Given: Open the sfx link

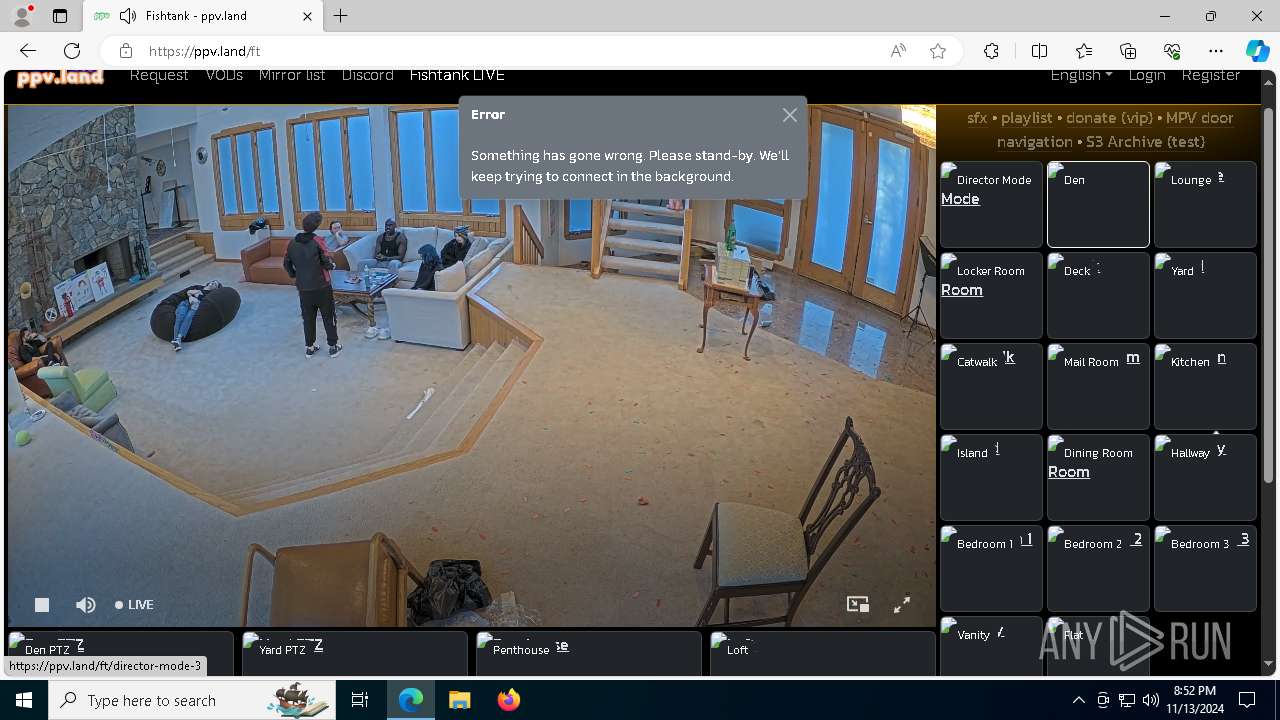Looking at the screenshot, I should [x=977, y=118].
